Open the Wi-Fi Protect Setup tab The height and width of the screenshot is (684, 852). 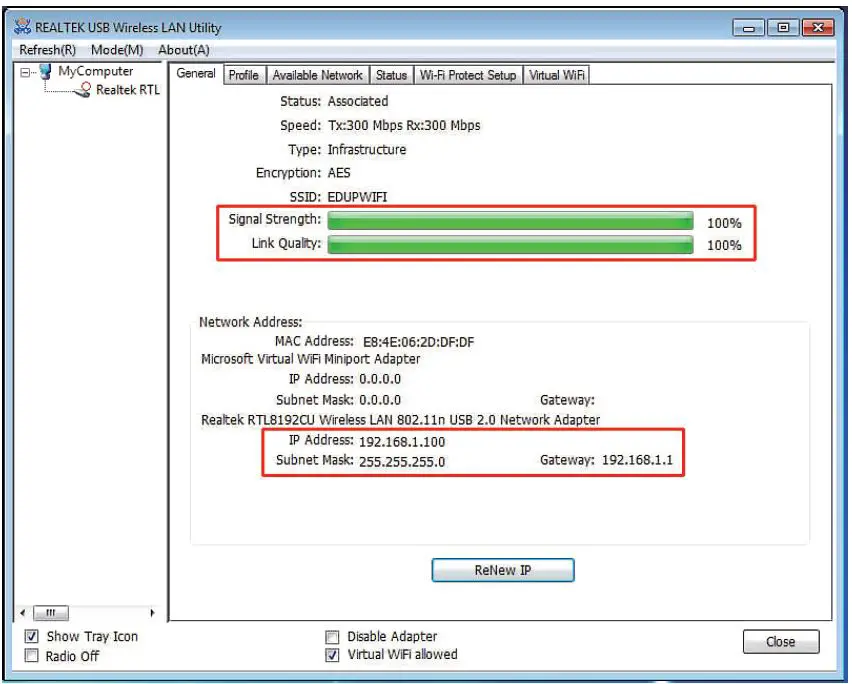pyautogui.click(x=468, y=75)
